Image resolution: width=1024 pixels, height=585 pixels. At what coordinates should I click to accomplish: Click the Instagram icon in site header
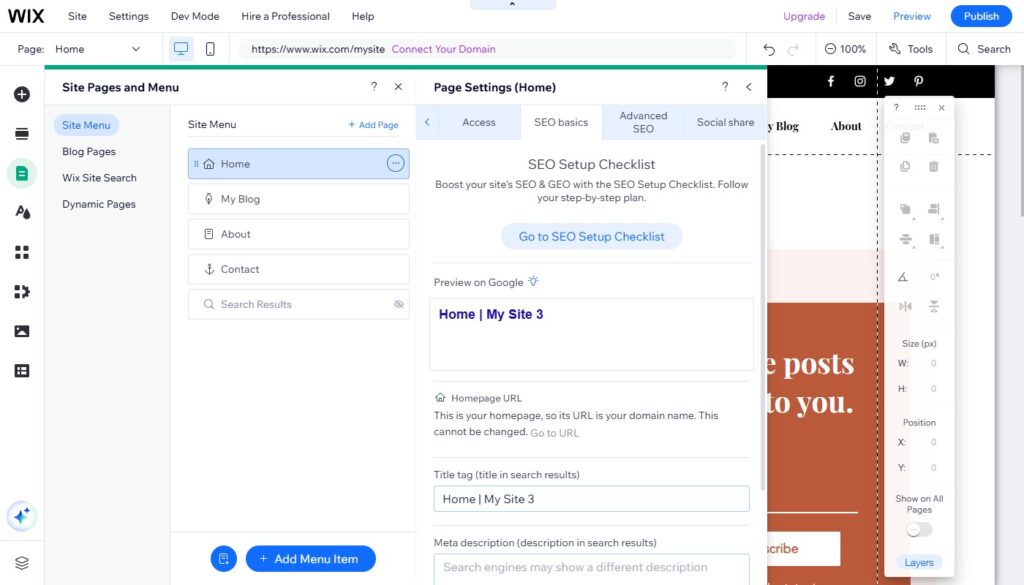(860, 81)
